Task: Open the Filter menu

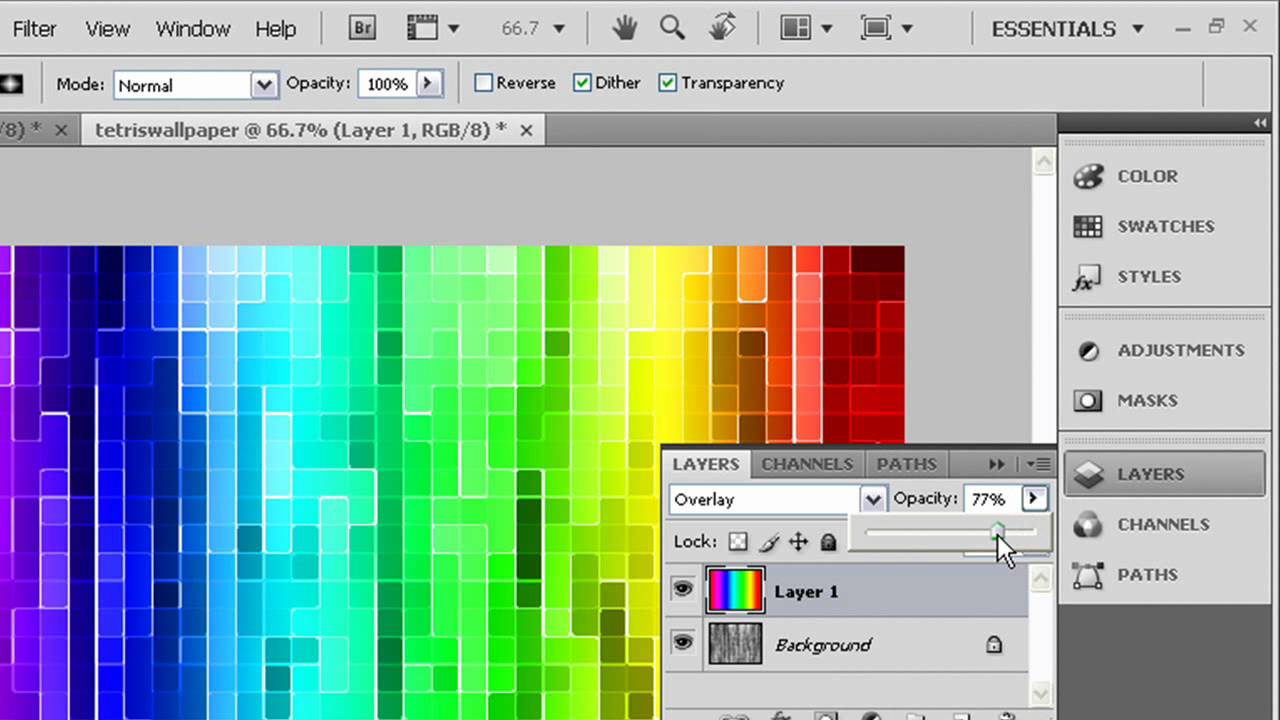Action: pyautogui.click(x=34, y=29)
